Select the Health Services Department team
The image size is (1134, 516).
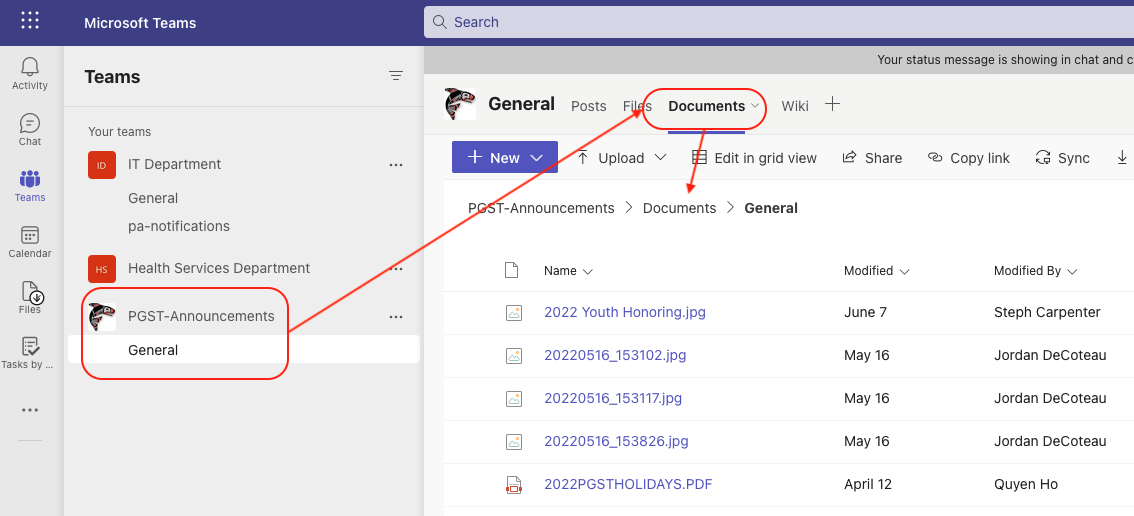[x=219, y=268]
